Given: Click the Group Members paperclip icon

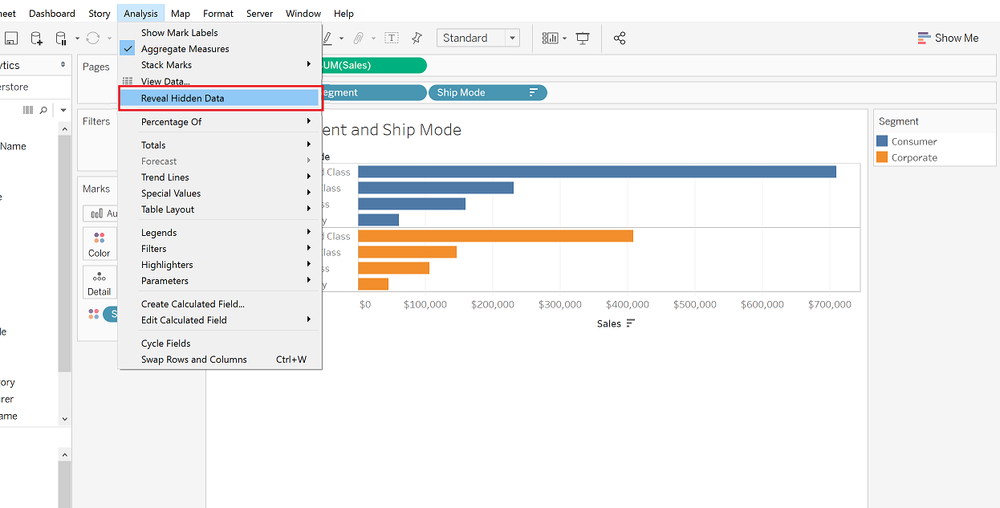Looking at the screenshot, I should [359, 38].
